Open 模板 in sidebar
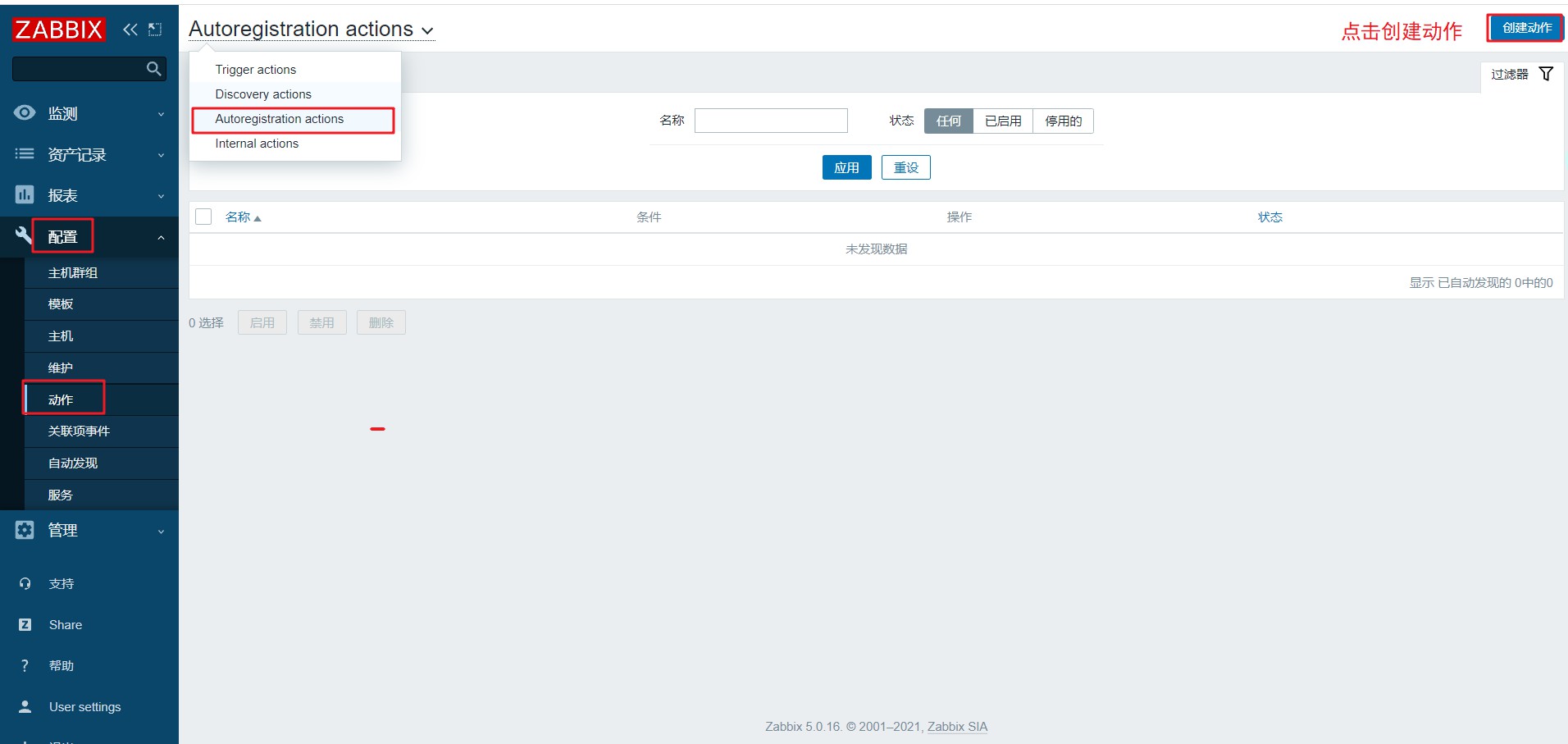 (x=101, y=304)
